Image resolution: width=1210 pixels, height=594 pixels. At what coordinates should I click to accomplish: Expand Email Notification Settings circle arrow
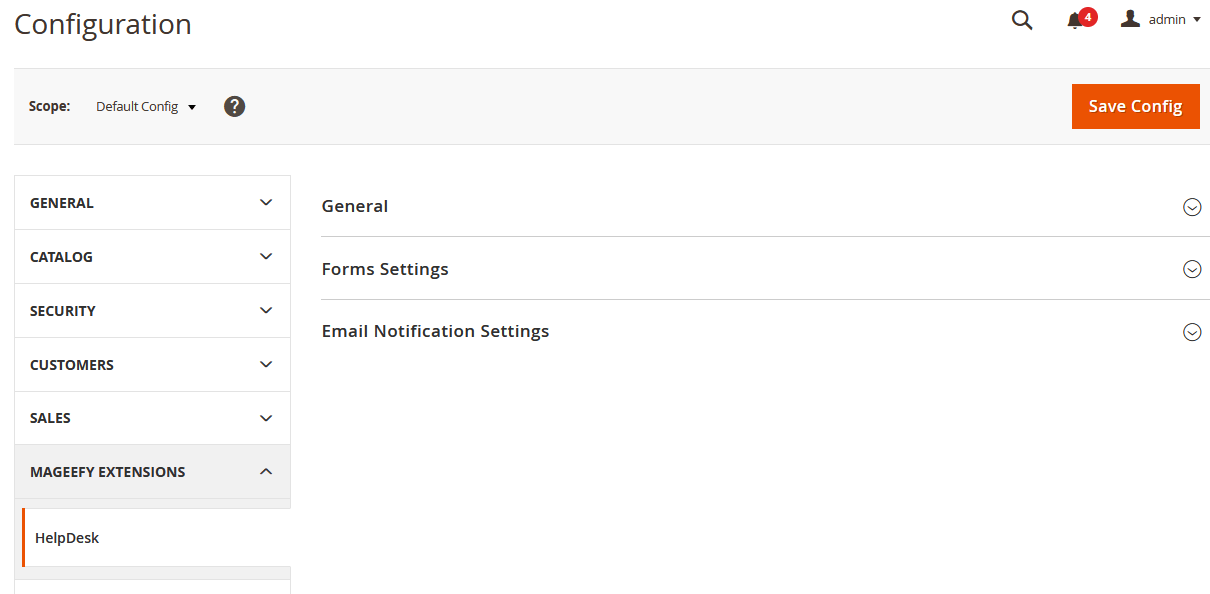click(x=1192, y=332)
